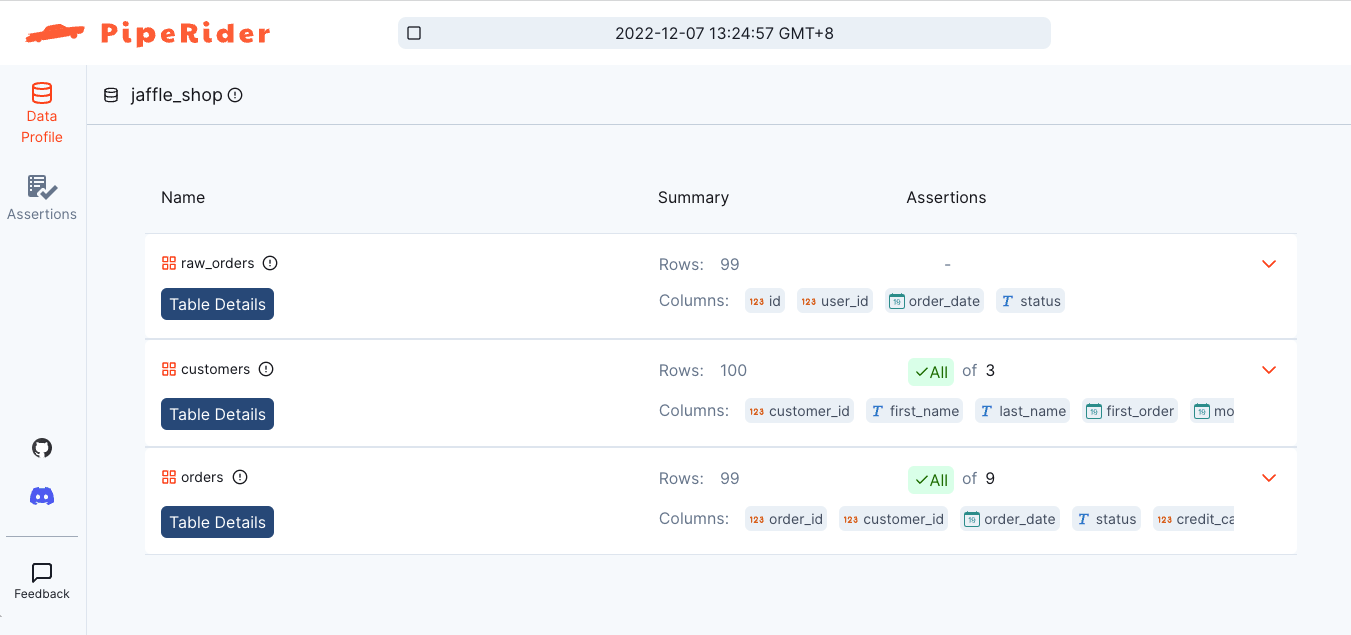Click the All assertions badge for orders

[931, 480]
